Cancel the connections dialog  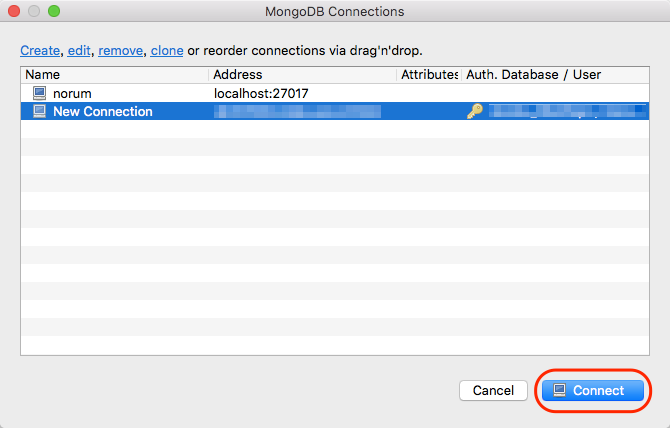pyautogui.click(x=494, y=390)
